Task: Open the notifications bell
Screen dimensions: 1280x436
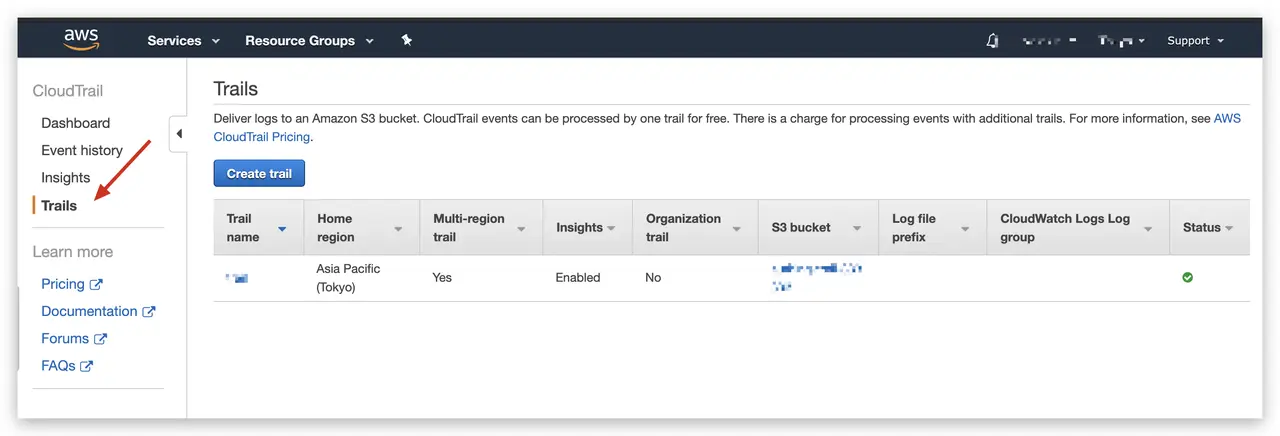Action: [992, 41]
